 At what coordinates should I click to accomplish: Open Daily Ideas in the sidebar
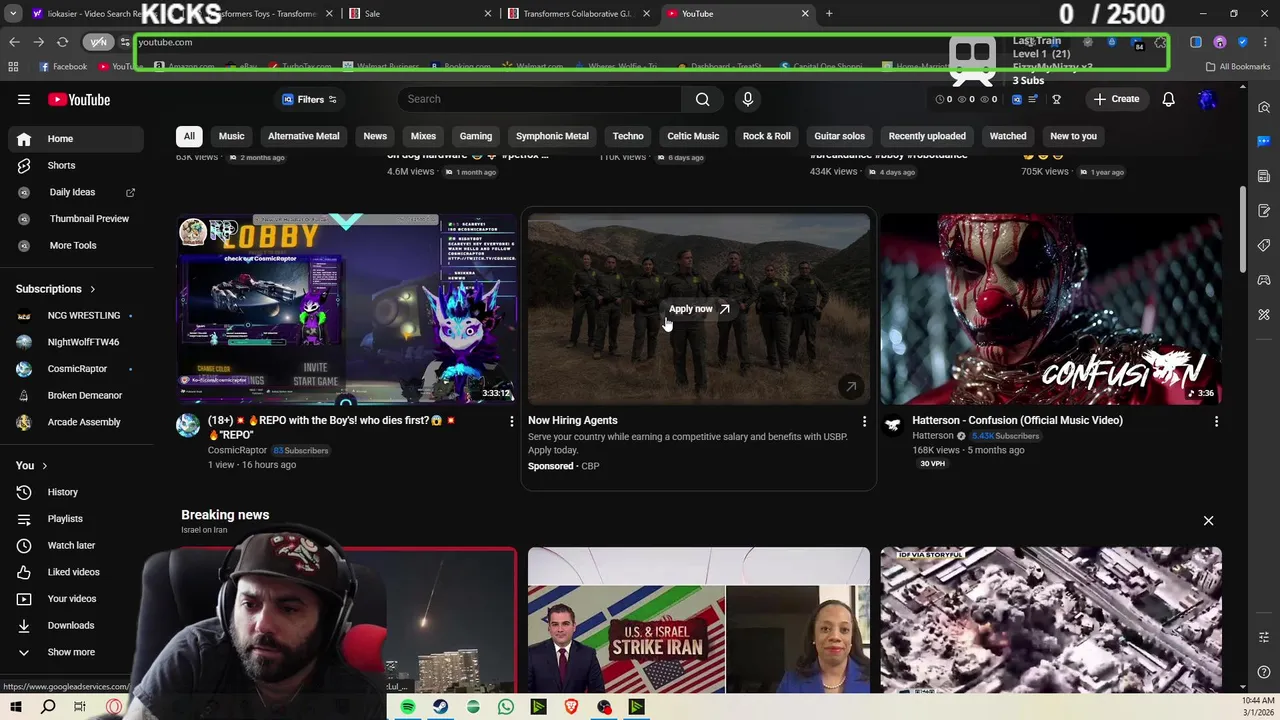click(x=78, y=192)
